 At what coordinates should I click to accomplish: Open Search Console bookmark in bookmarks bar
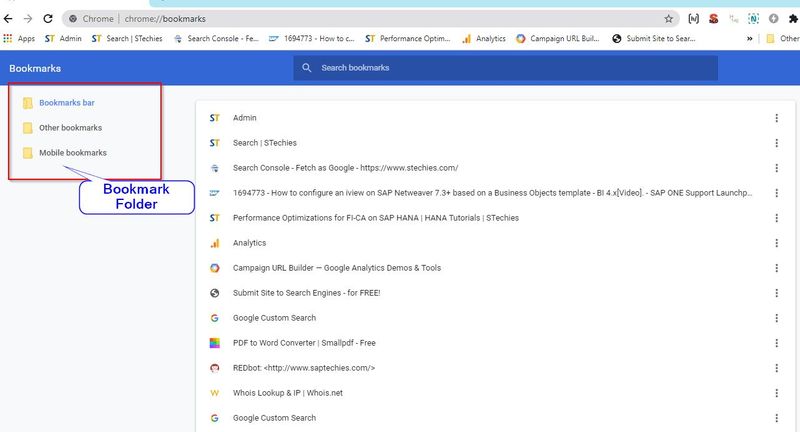216,38
